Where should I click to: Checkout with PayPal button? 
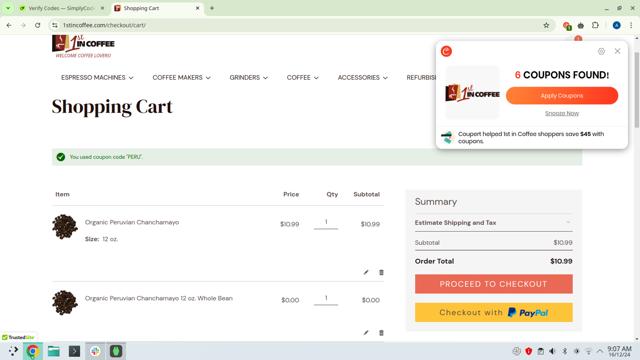[x=493, y=313]
